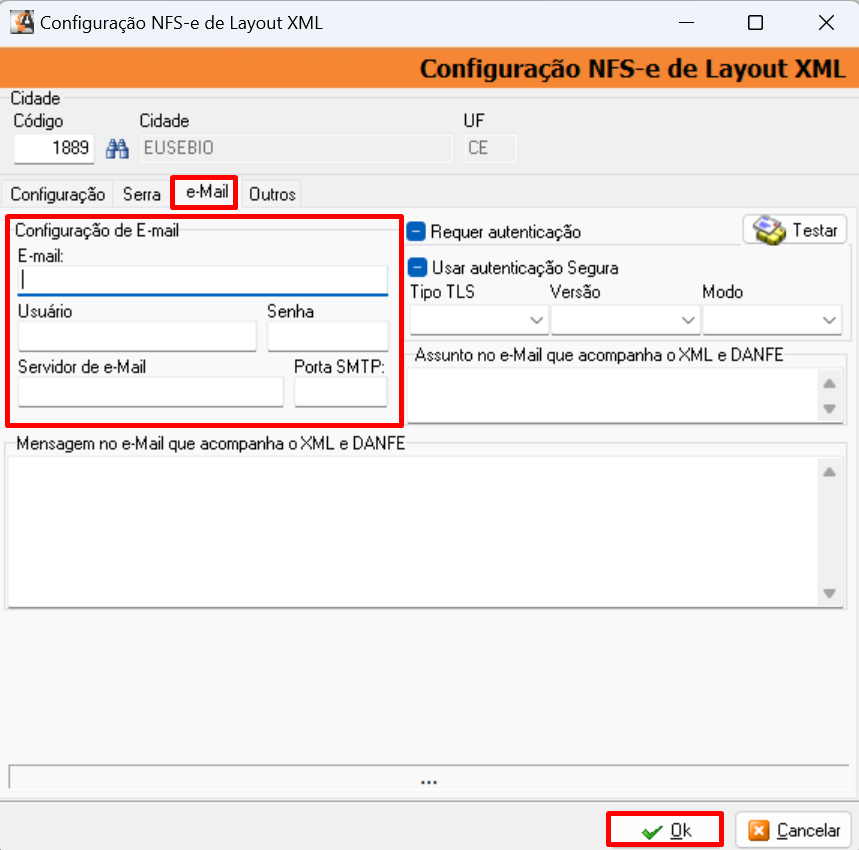859x850 pixels.
Task: Minimize the configuration window
Action: pos(686,22)
